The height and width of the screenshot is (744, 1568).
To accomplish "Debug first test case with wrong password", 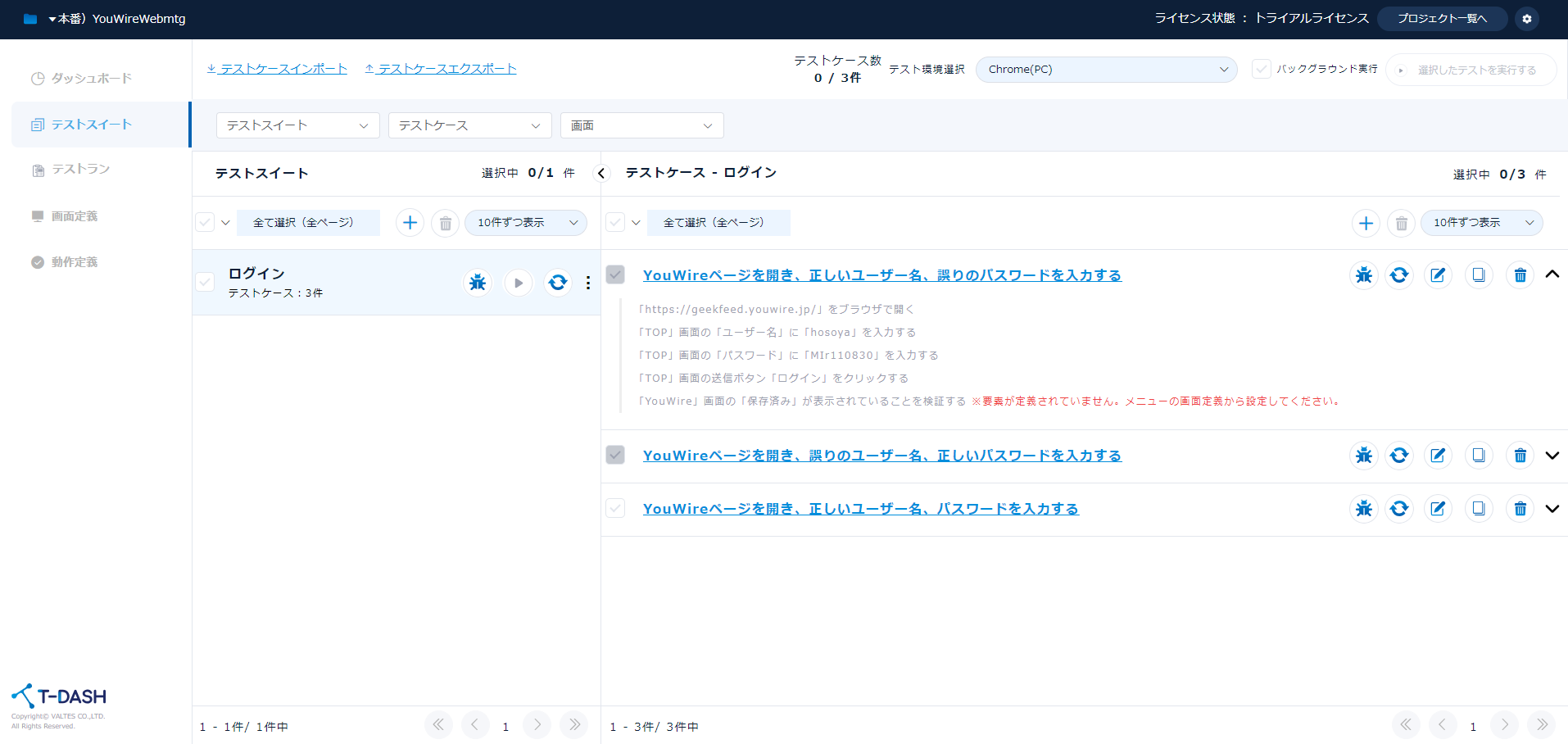I will tap(1363, 275).
